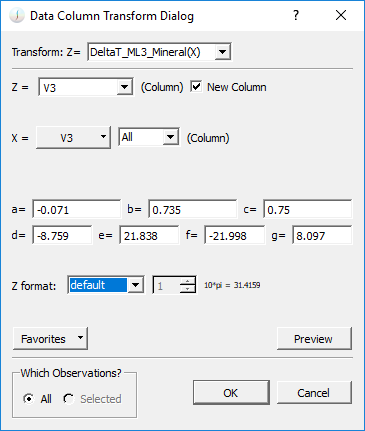Screen dimensions: 365x431
Task: Click the Preview button
Action: point(314,339)
